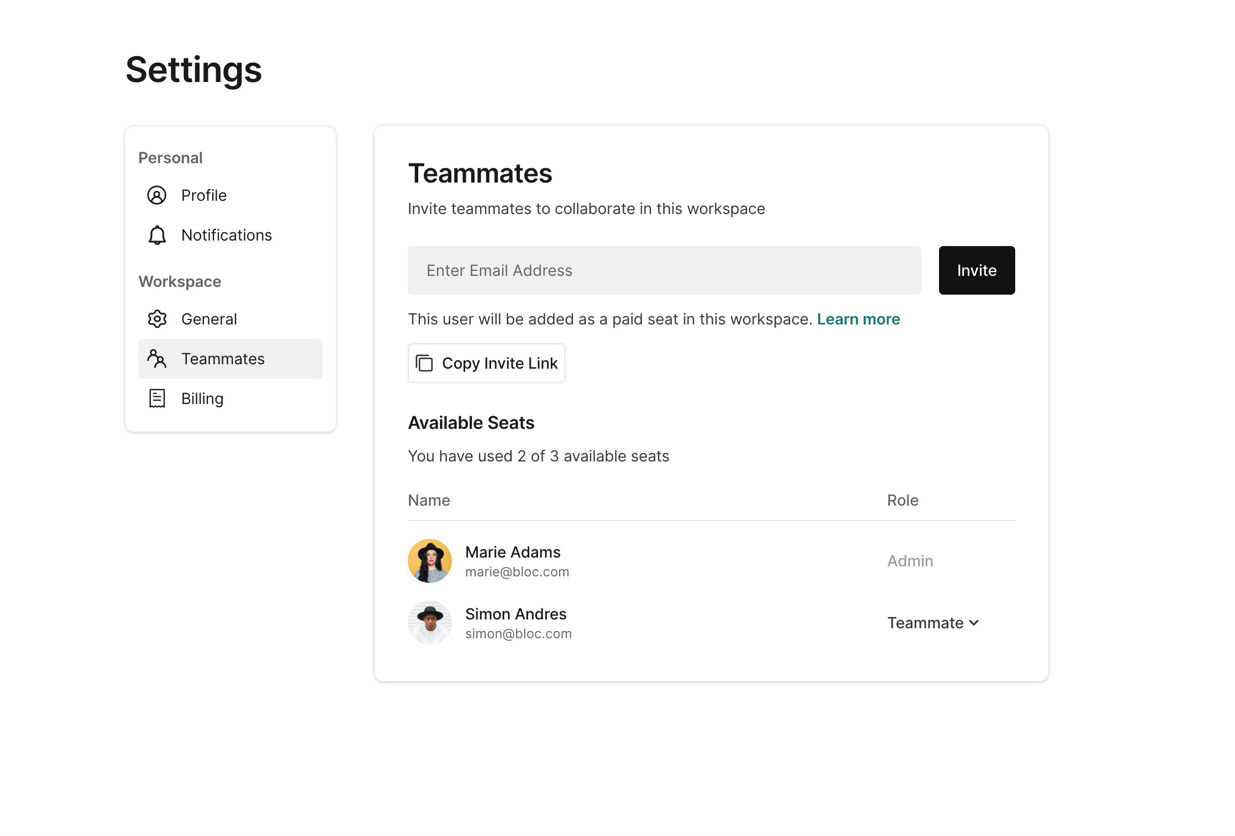Click Simon Andres's profile avatar

tap(430, 622)
